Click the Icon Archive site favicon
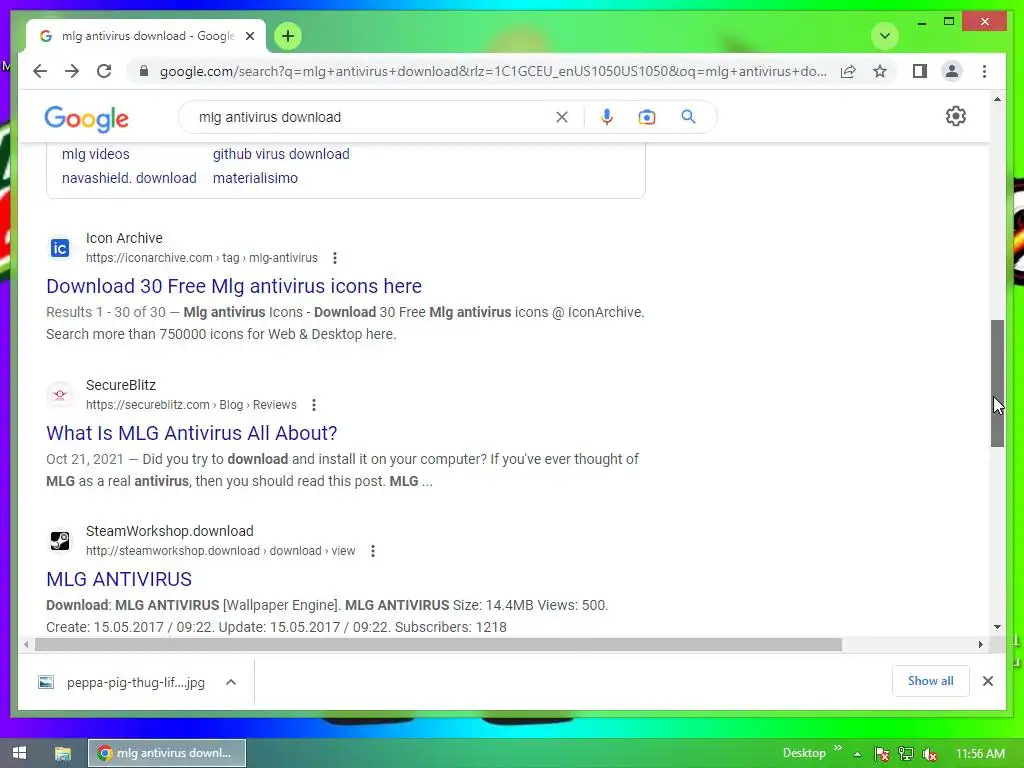Screen dimensions: 1024x768 pos(60,248)
